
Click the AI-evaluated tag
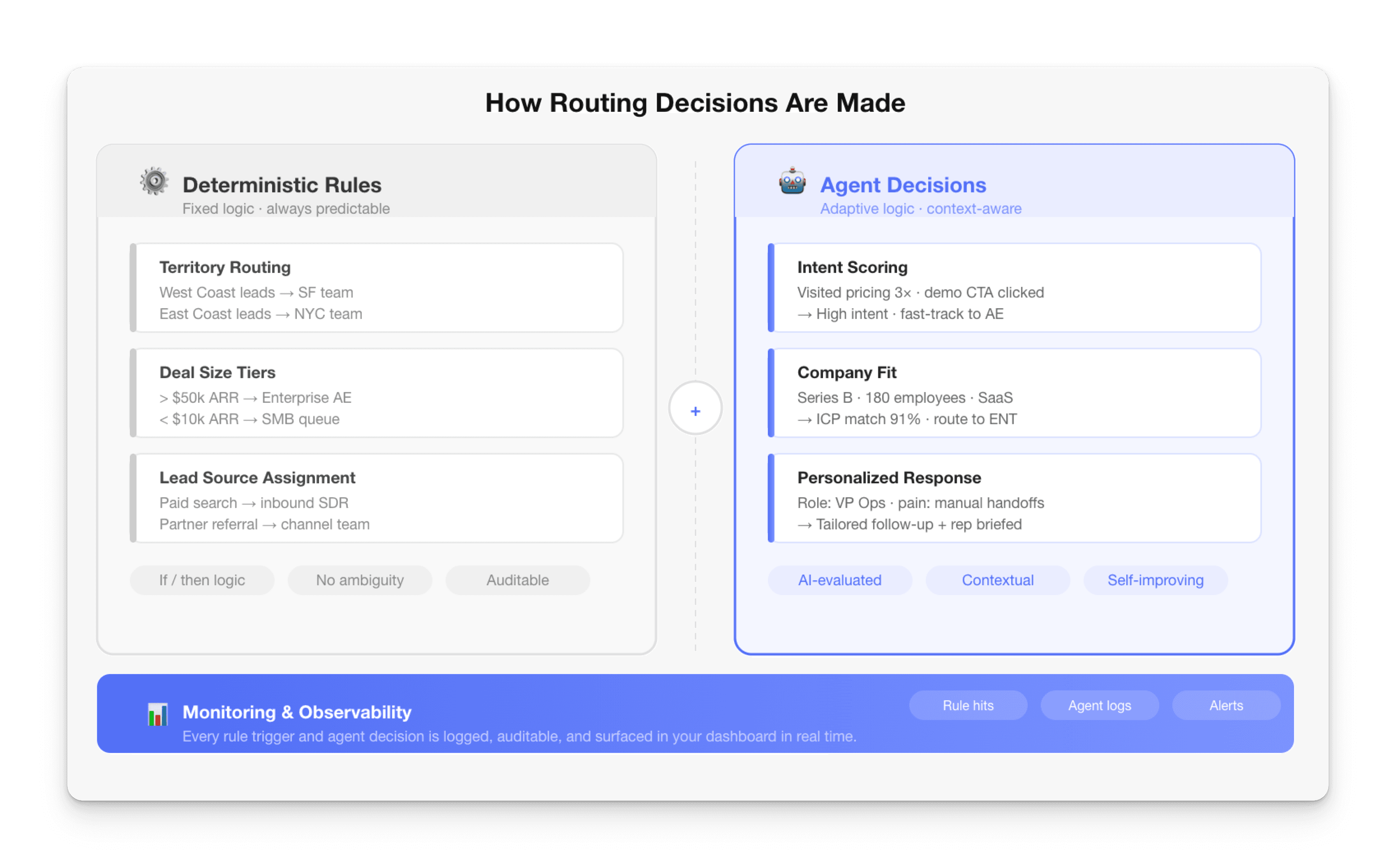[840, 580]
